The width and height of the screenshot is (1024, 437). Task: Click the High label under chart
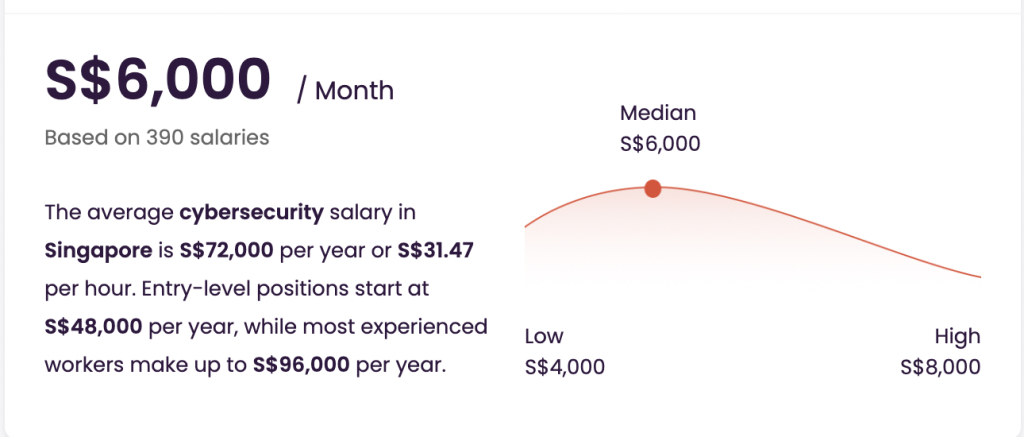click(957, 336)
